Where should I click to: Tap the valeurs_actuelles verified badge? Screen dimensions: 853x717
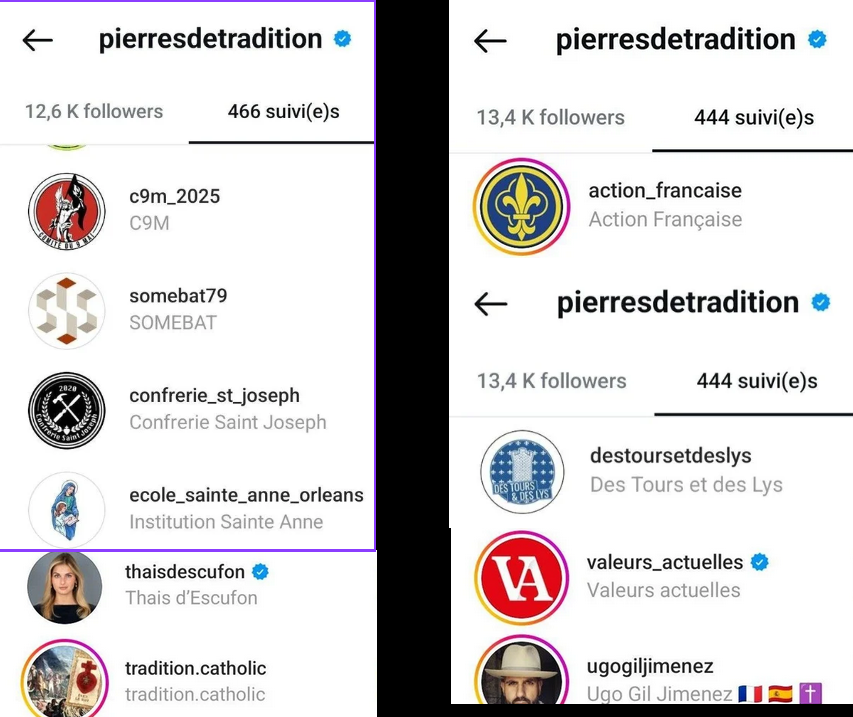point(759,562)
